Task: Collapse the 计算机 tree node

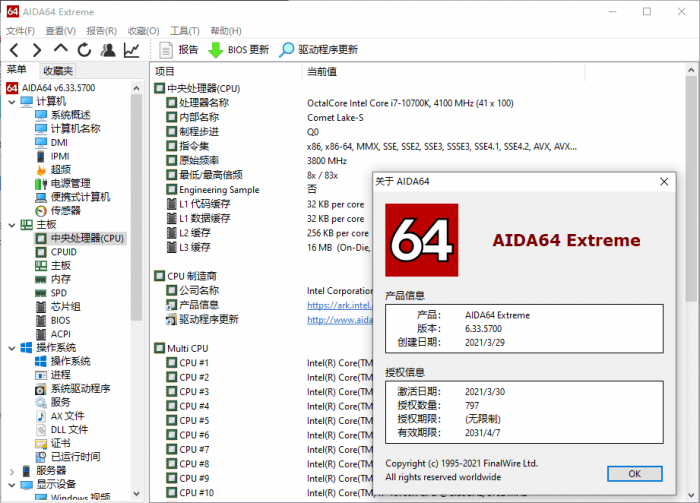Action: [11, 102]
